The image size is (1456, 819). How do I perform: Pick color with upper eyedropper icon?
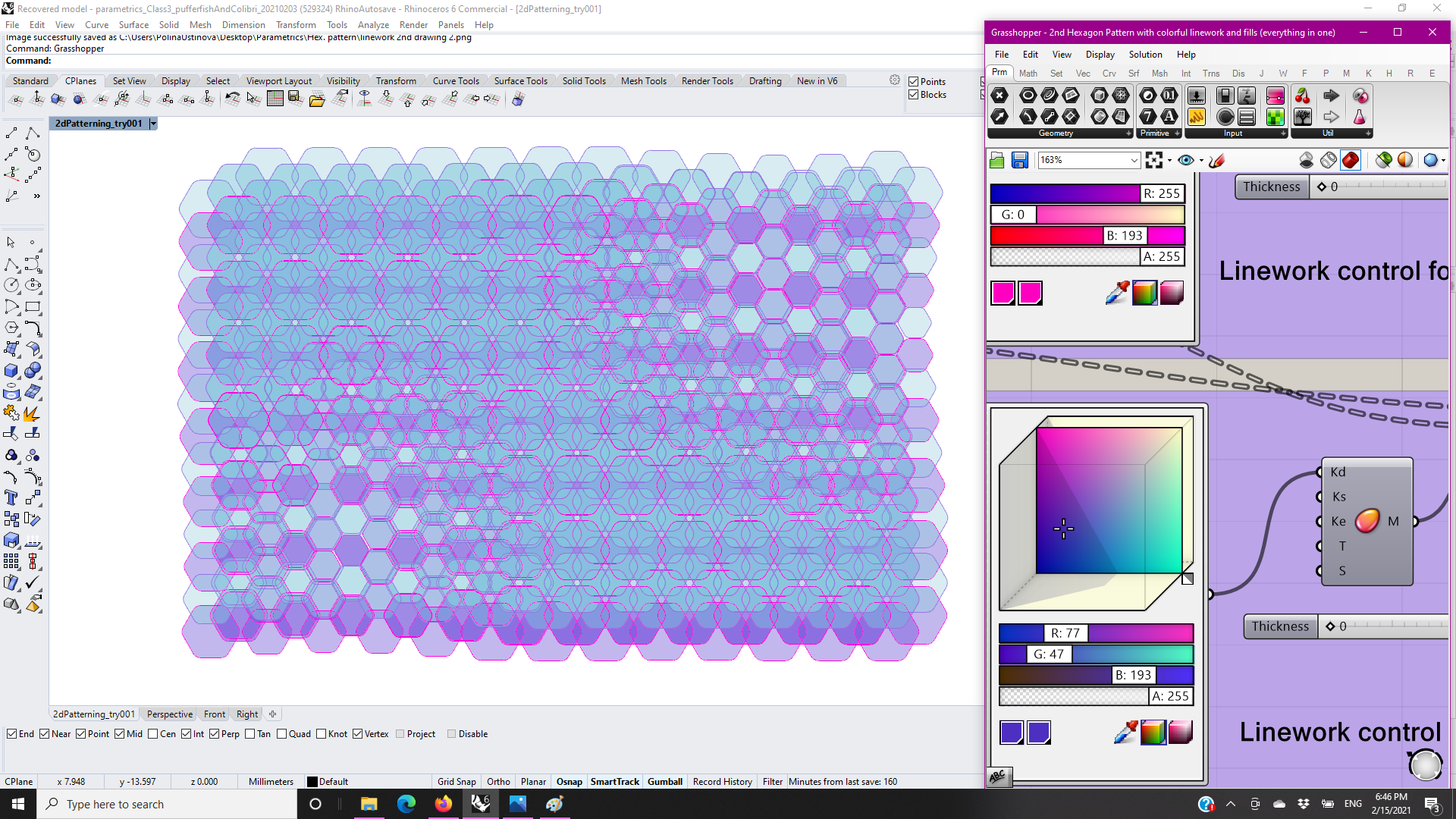click(1116, 293)
